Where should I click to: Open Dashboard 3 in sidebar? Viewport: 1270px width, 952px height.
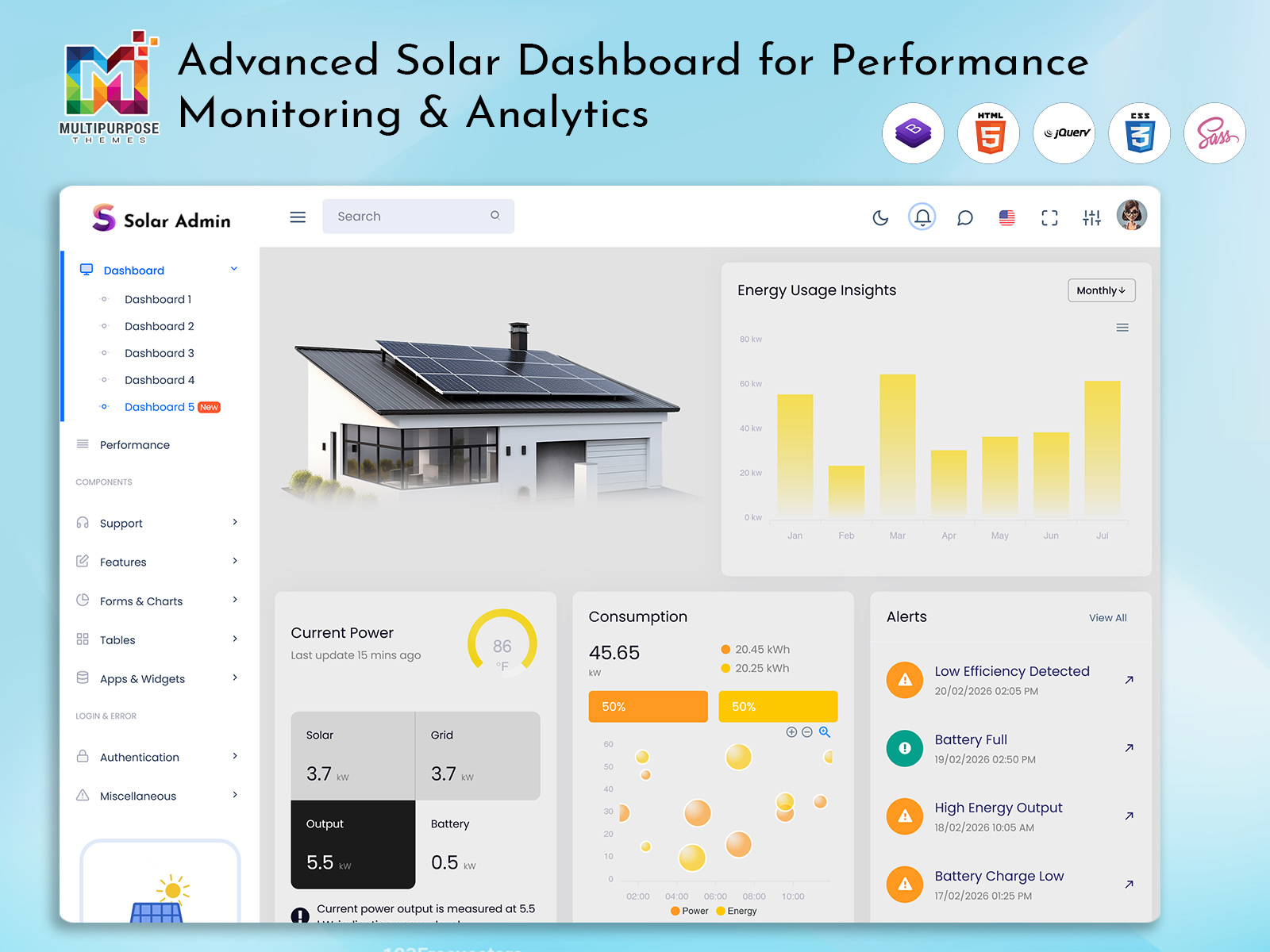tap(160, 353)
